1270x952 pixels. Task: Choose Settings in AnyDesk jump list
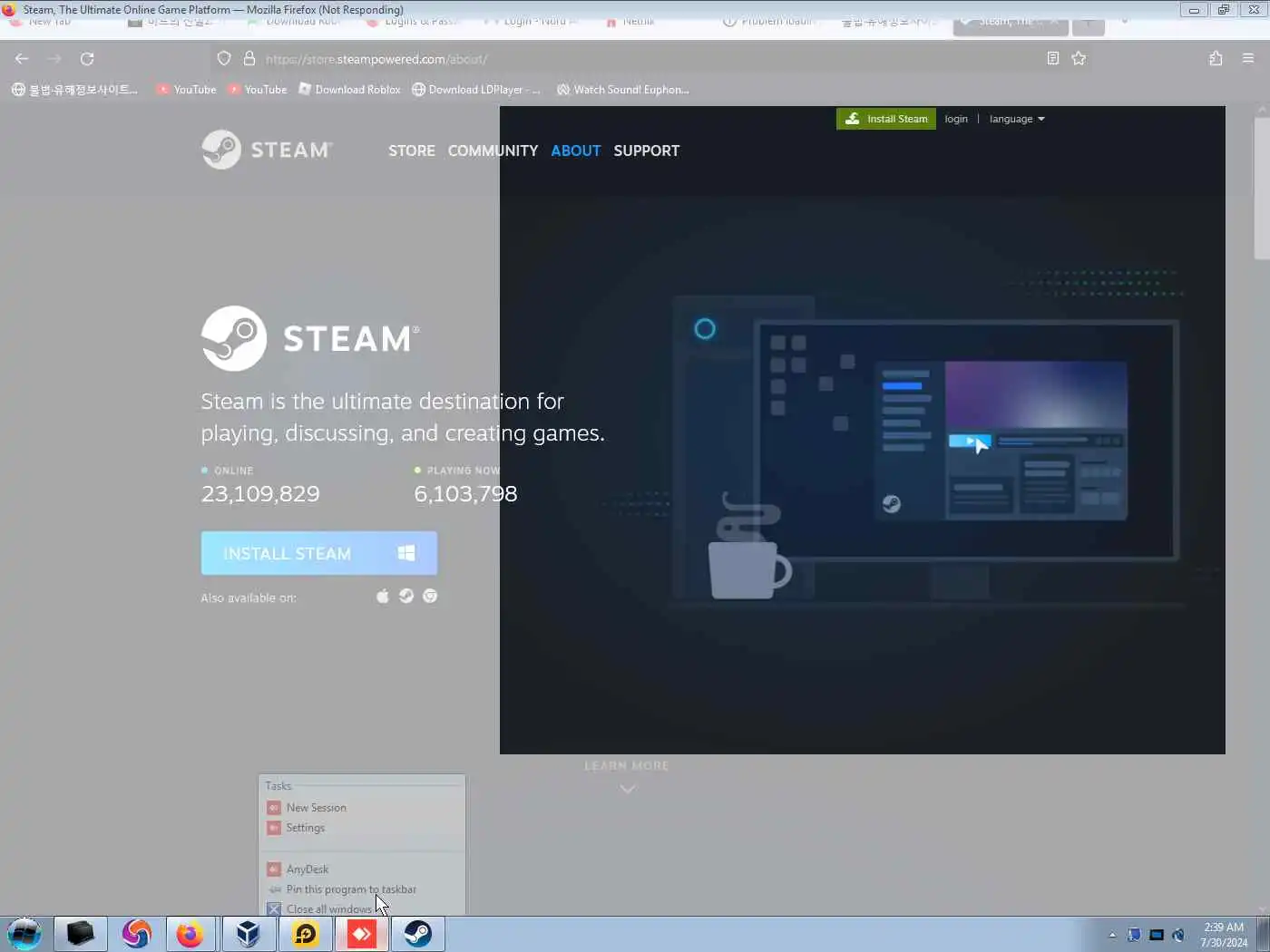point(362,828)
